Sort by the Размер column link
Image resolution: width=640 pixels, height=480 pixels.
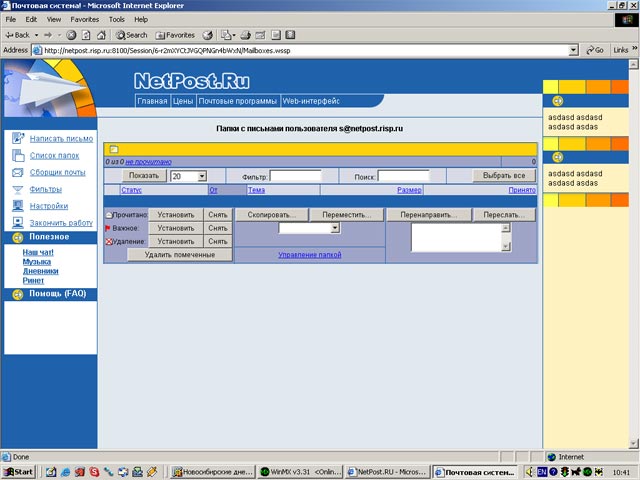coord(409,190)
